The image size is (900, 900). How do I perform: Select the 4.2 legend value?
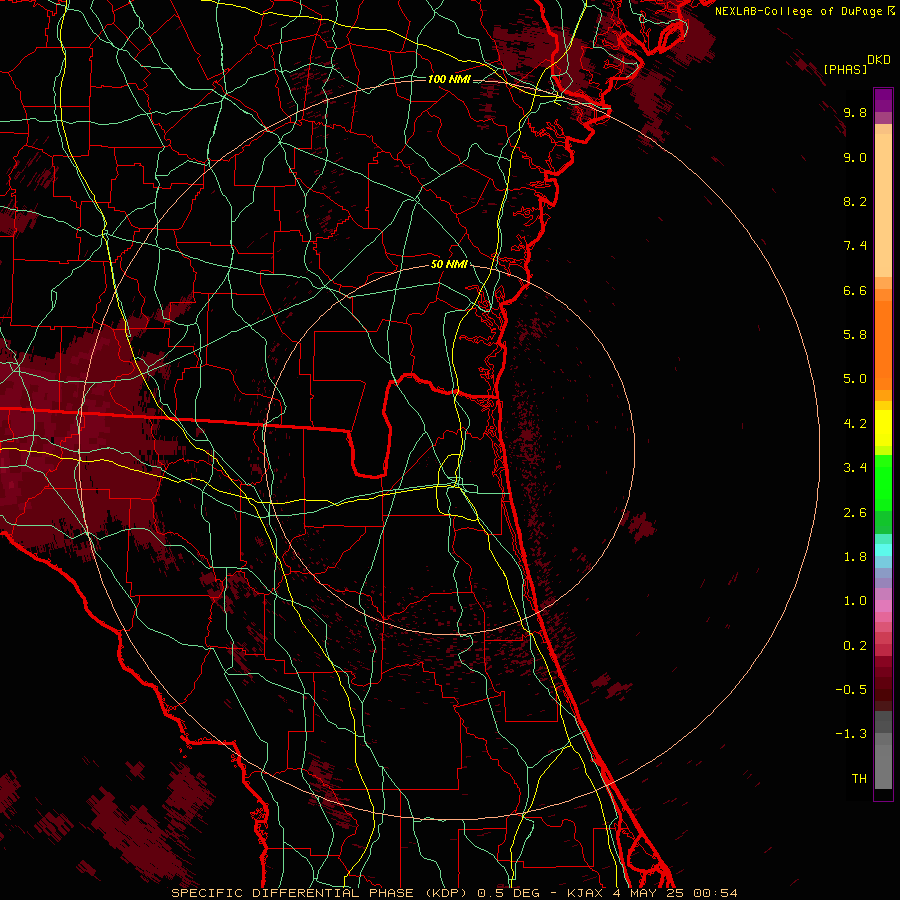[x=855, y=424]
